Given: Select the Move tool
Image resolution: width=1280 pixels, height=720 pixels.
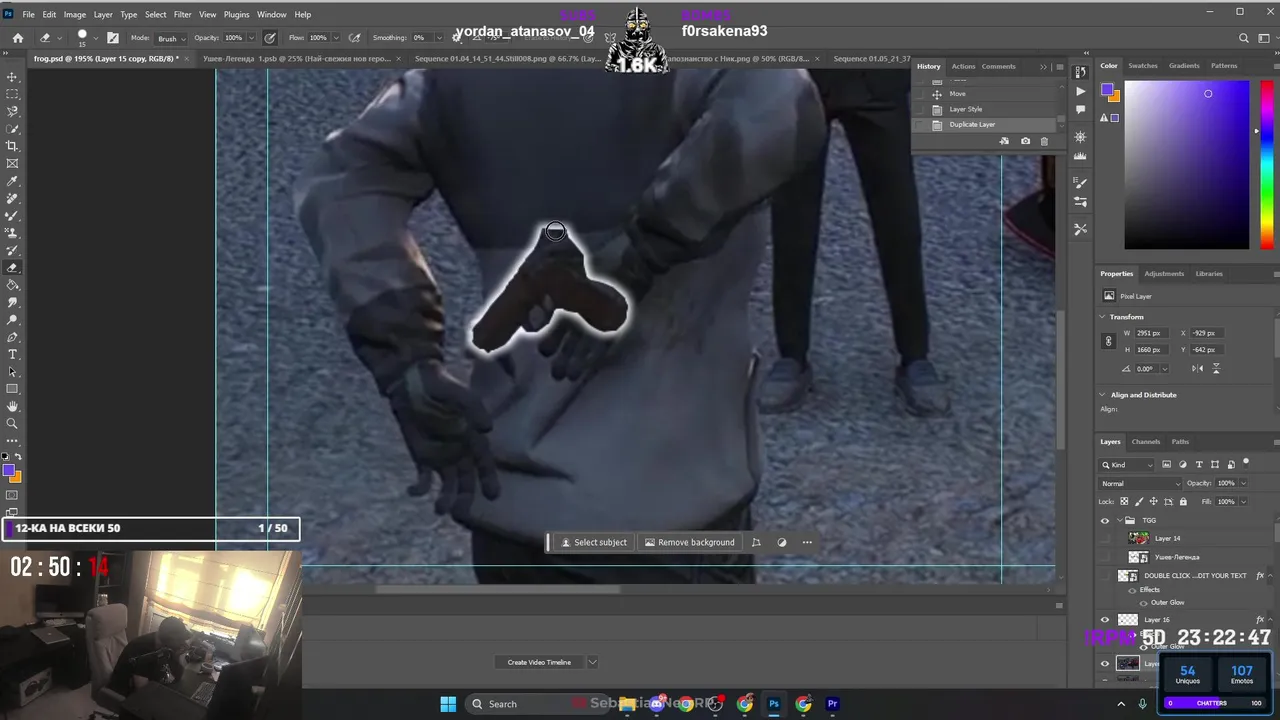Looking at the screenshot, I should pyautogui.click(x=12, y=77).
